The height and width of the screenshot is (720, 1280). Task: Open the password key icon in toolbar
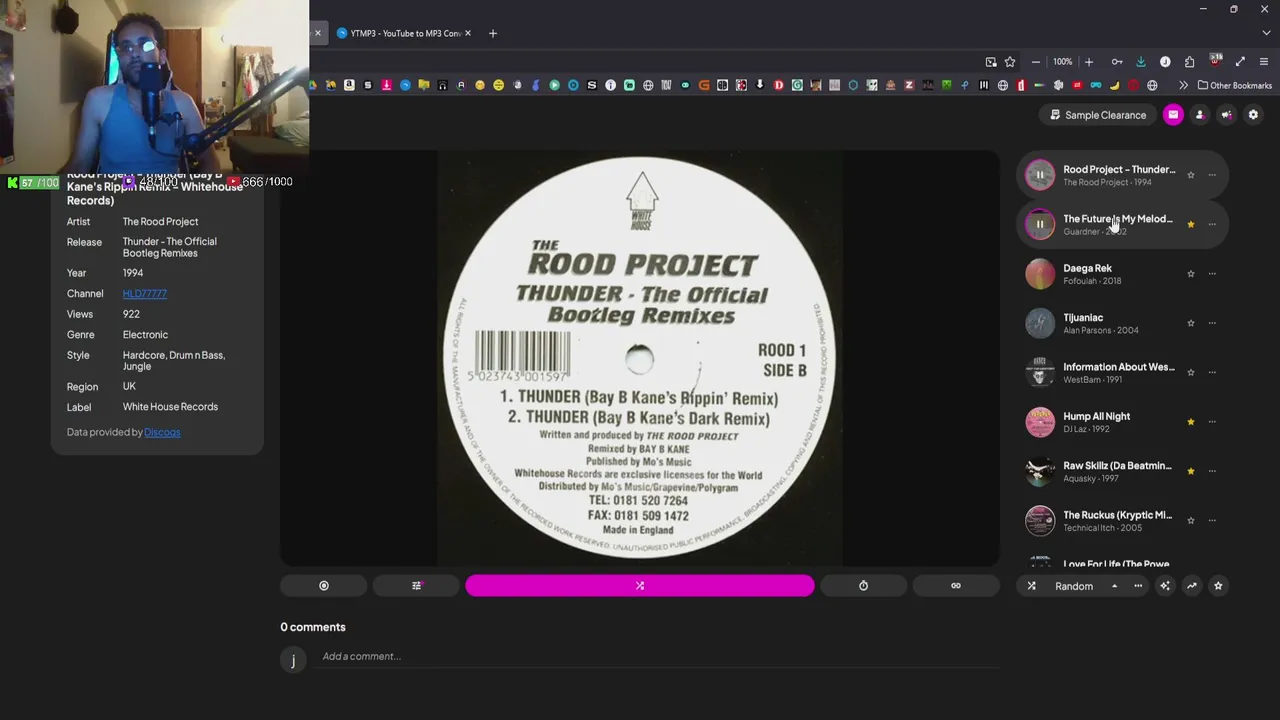coord(1117,62)
